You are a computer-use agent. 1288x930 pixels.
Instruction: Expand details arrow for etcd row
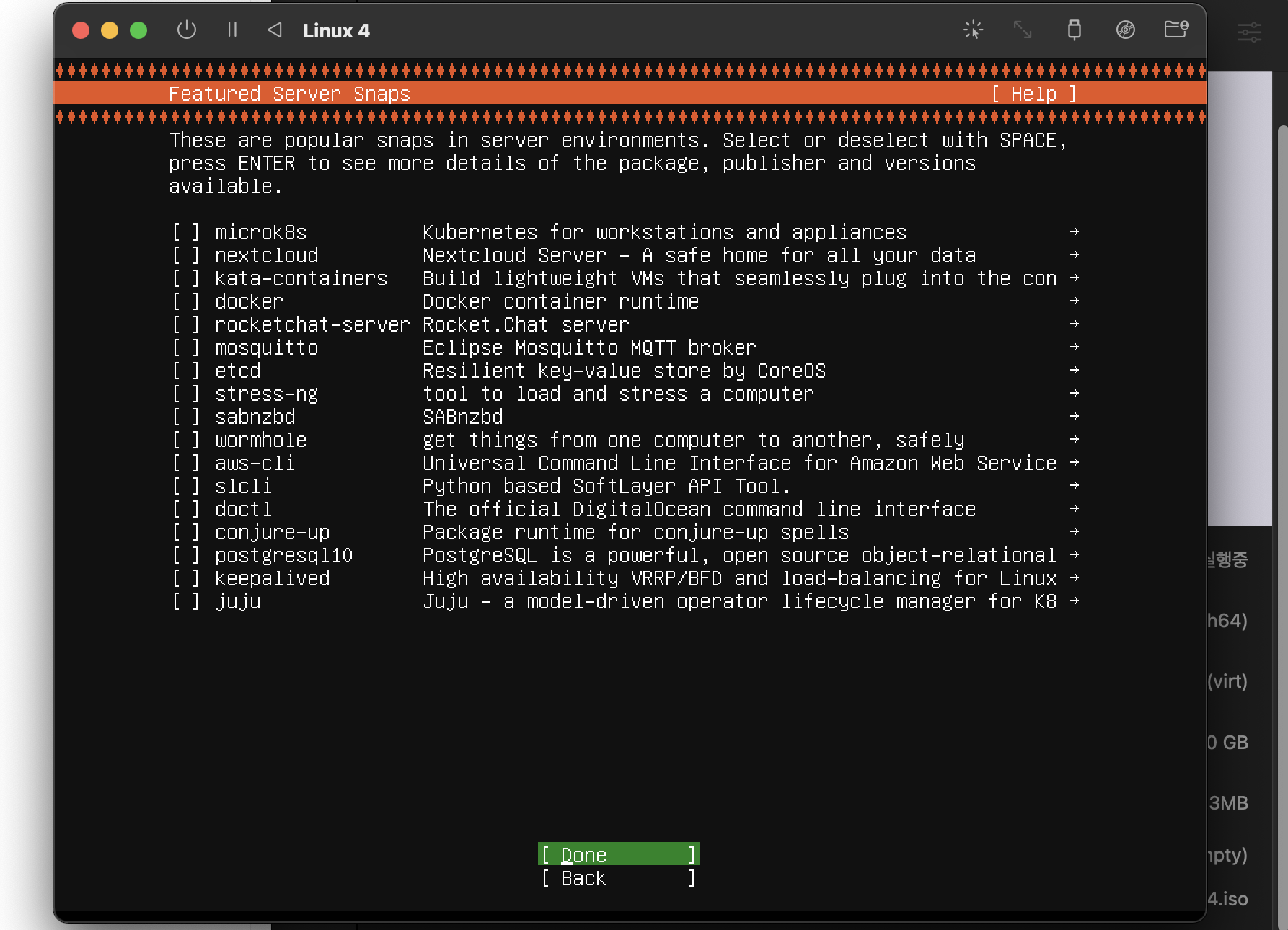tap(1075, 370)
